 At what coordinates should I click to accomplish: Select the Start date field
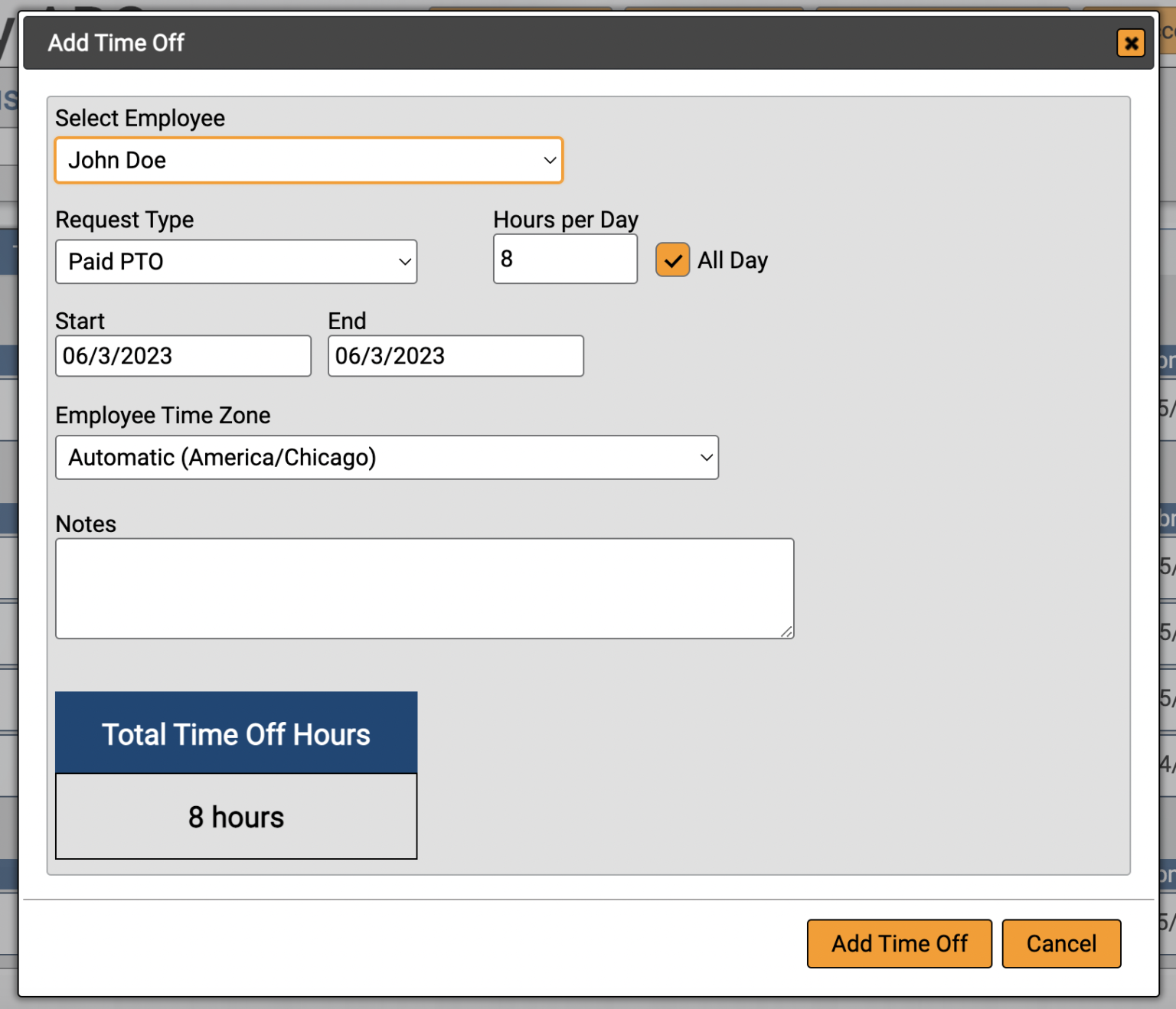(x=182, y=356)
